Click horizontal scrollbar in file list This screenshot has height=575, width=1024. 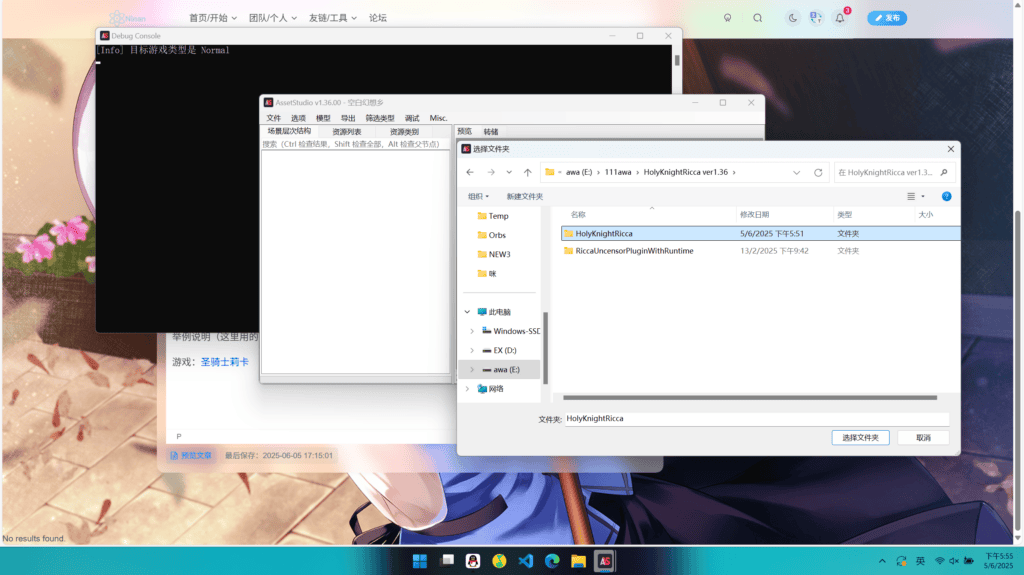pyautogui.click(x=750, y=397)
